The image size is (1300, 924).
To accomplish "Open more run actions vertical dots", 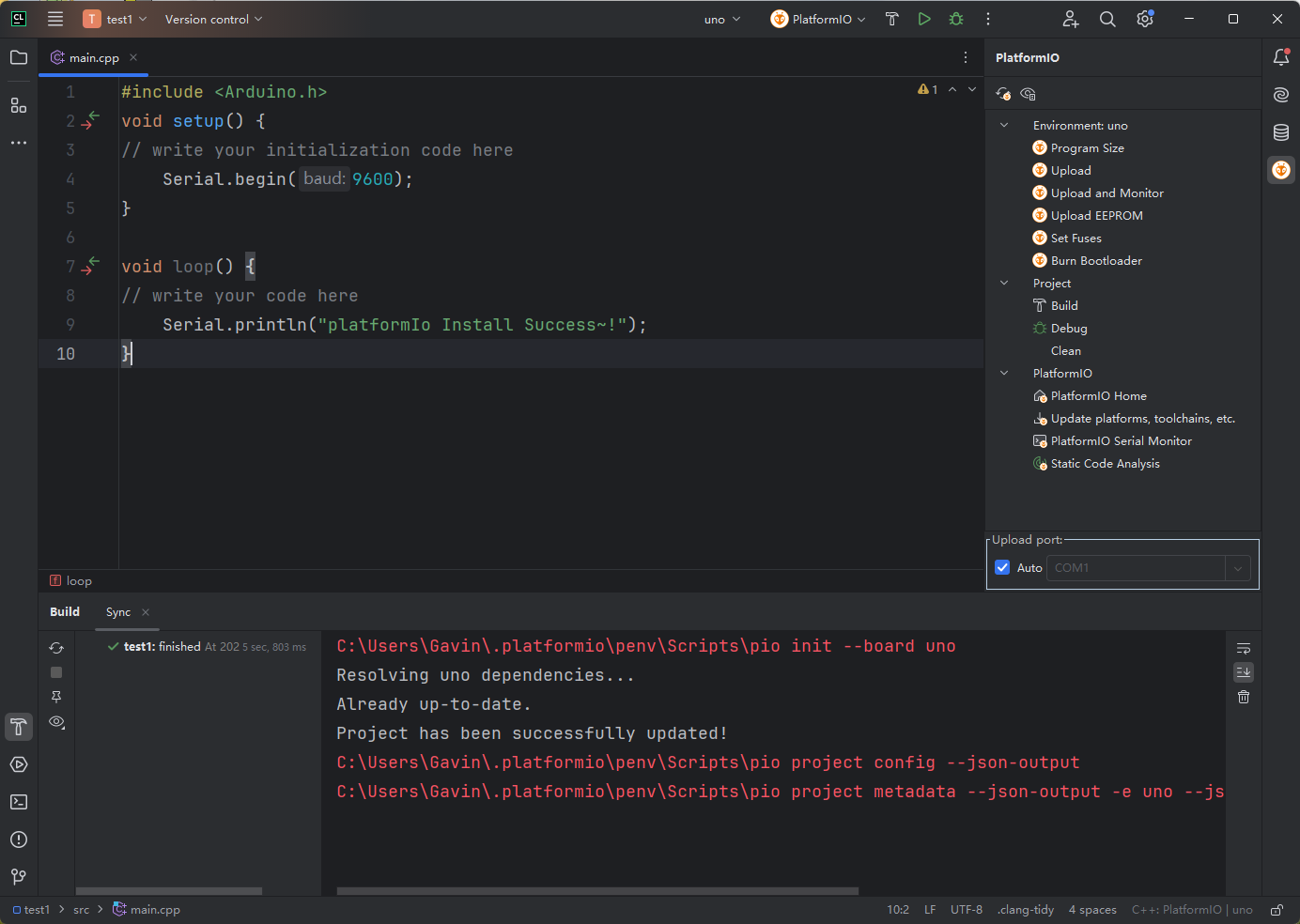I will pyautogui.click(x=988, y=19).
